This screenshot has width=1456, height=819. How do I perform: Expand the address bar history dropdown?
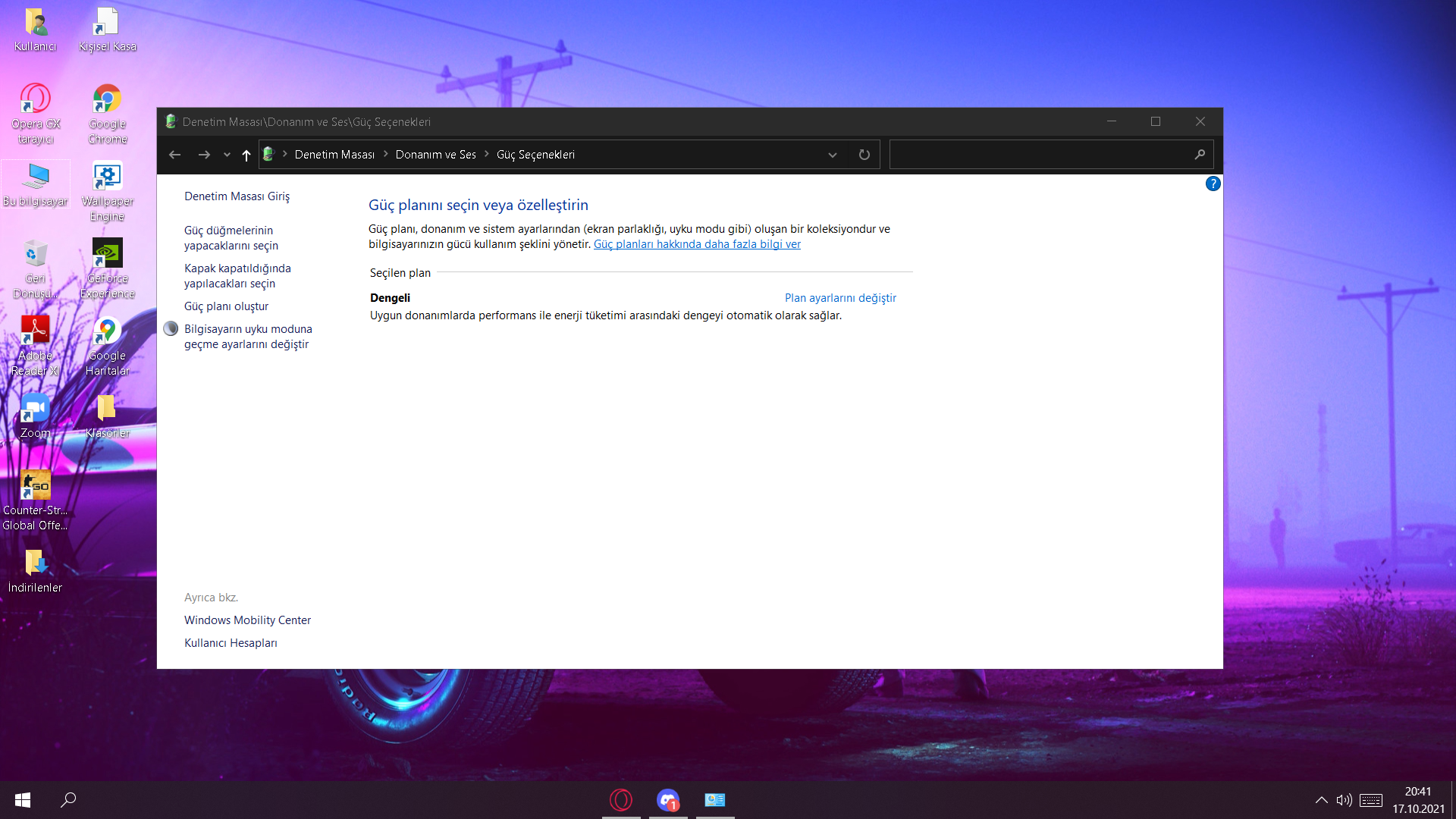(832, 155)
